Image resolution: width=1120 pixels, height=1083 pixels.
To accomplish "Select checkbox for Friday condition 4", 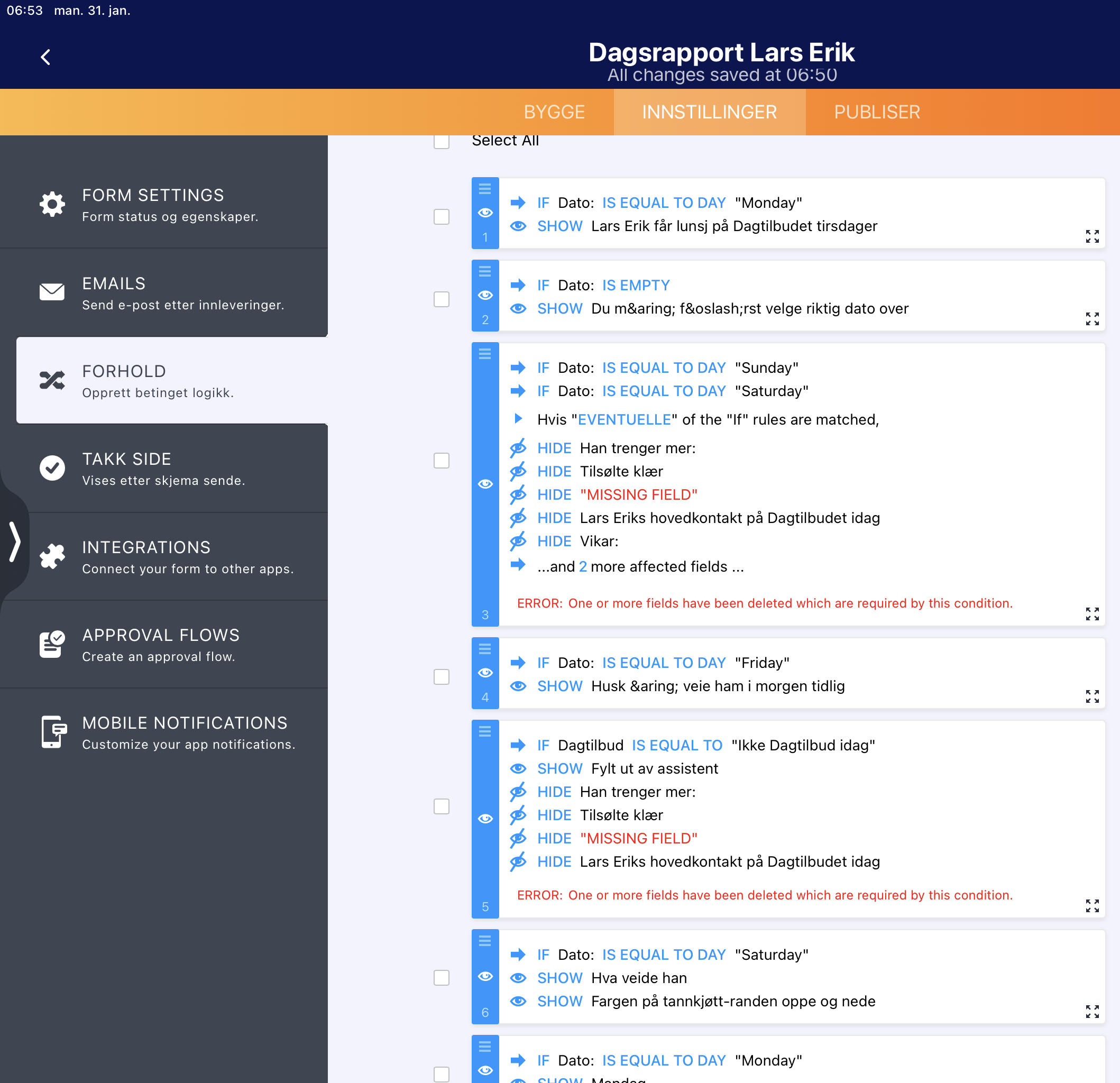I will coord(441,677).
